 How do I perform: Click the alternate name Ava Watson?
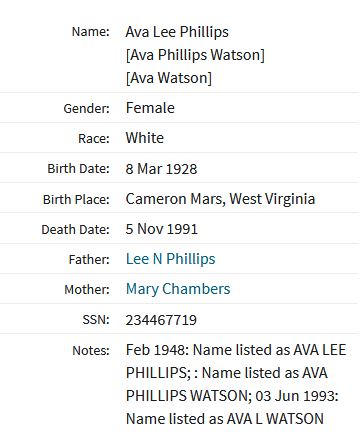tap(169, 78)
